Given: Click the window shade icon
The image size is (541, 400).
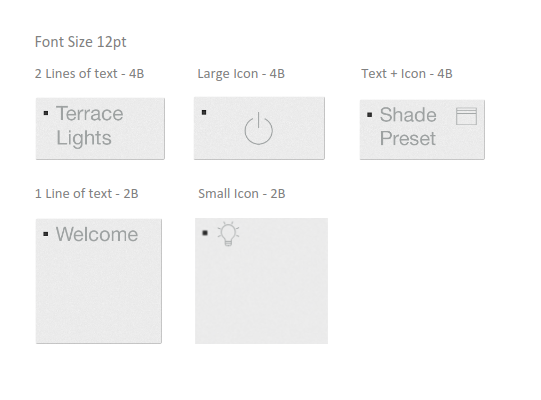Looking at the screenshot, I should point(466,116).
